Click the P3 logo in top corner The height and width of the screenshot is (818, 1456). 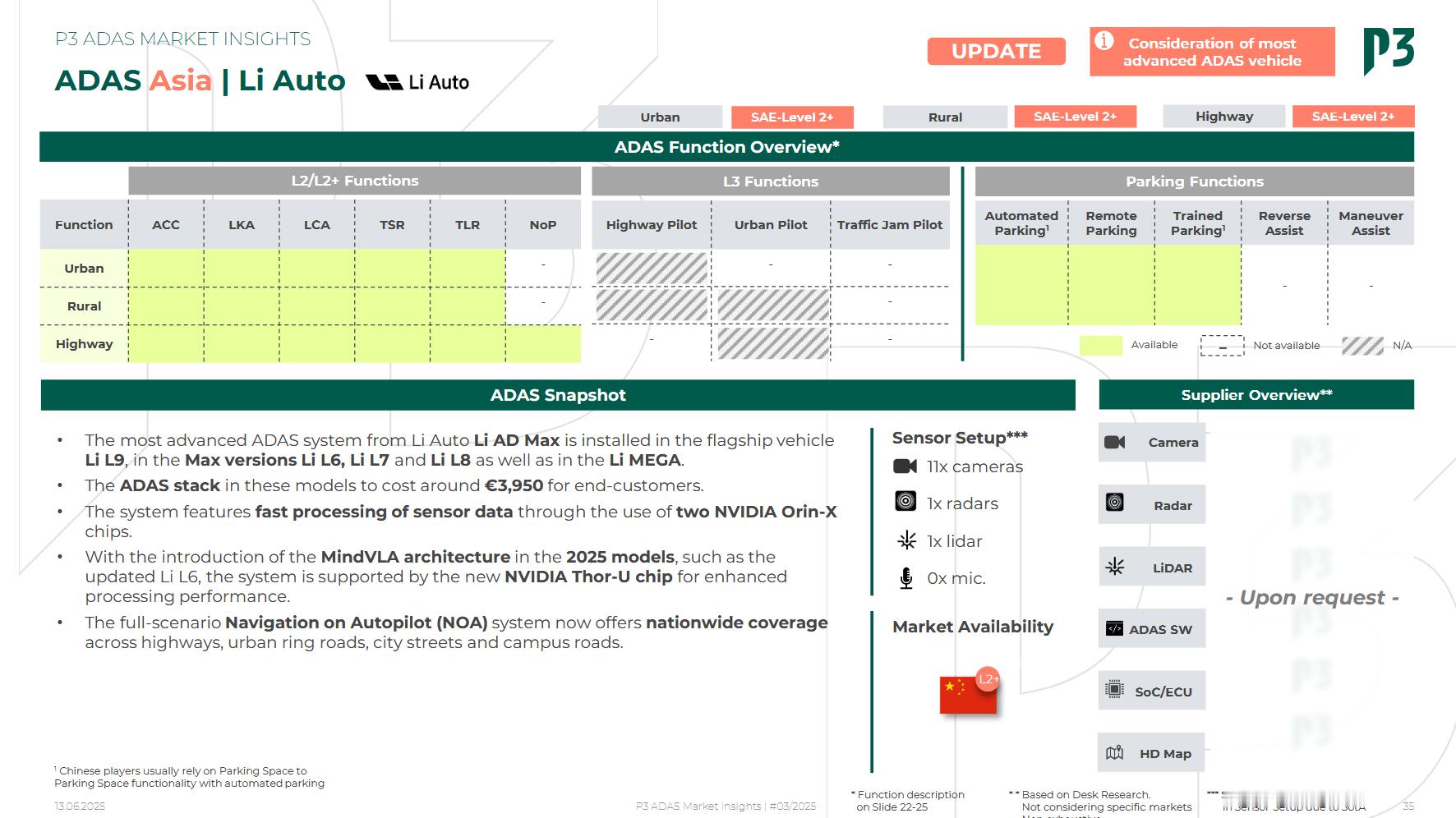click(1389, 51)
